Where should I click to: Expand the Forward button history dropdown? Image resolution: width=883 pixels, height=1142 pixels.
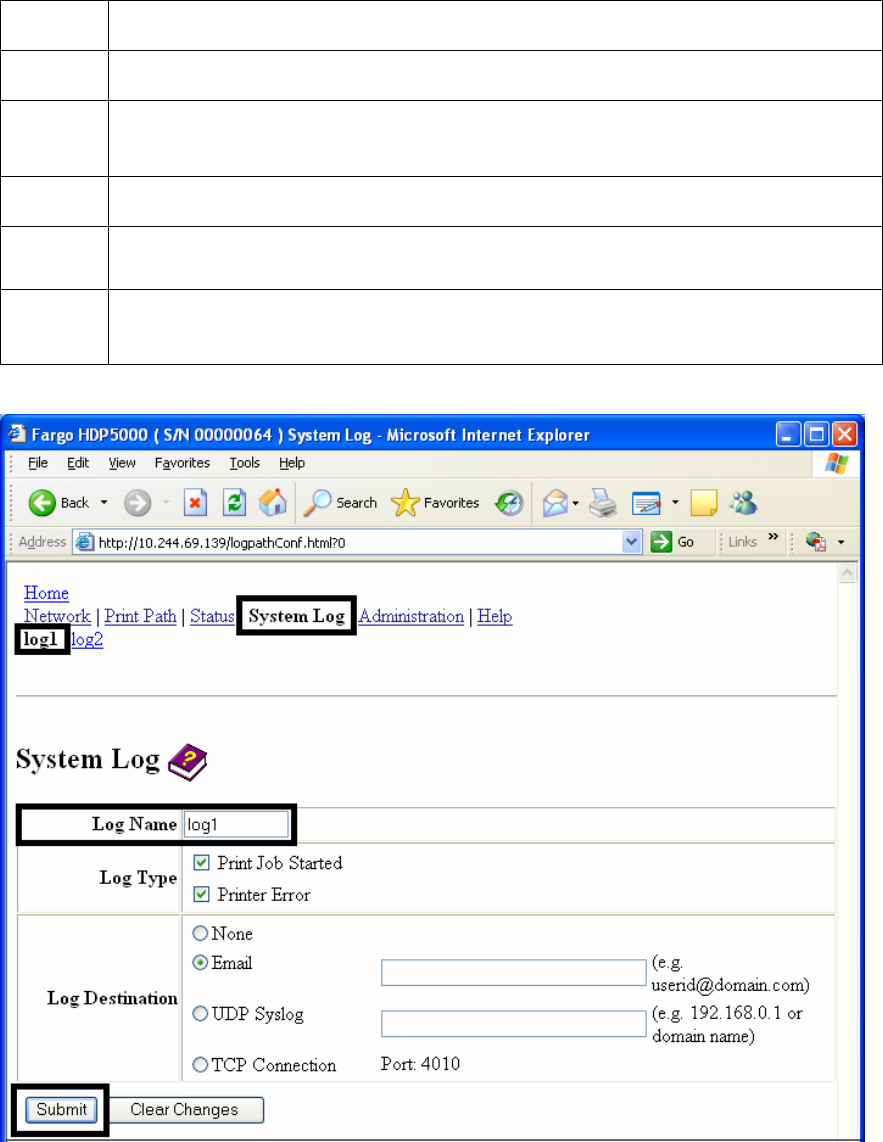(x=166, y=503)
